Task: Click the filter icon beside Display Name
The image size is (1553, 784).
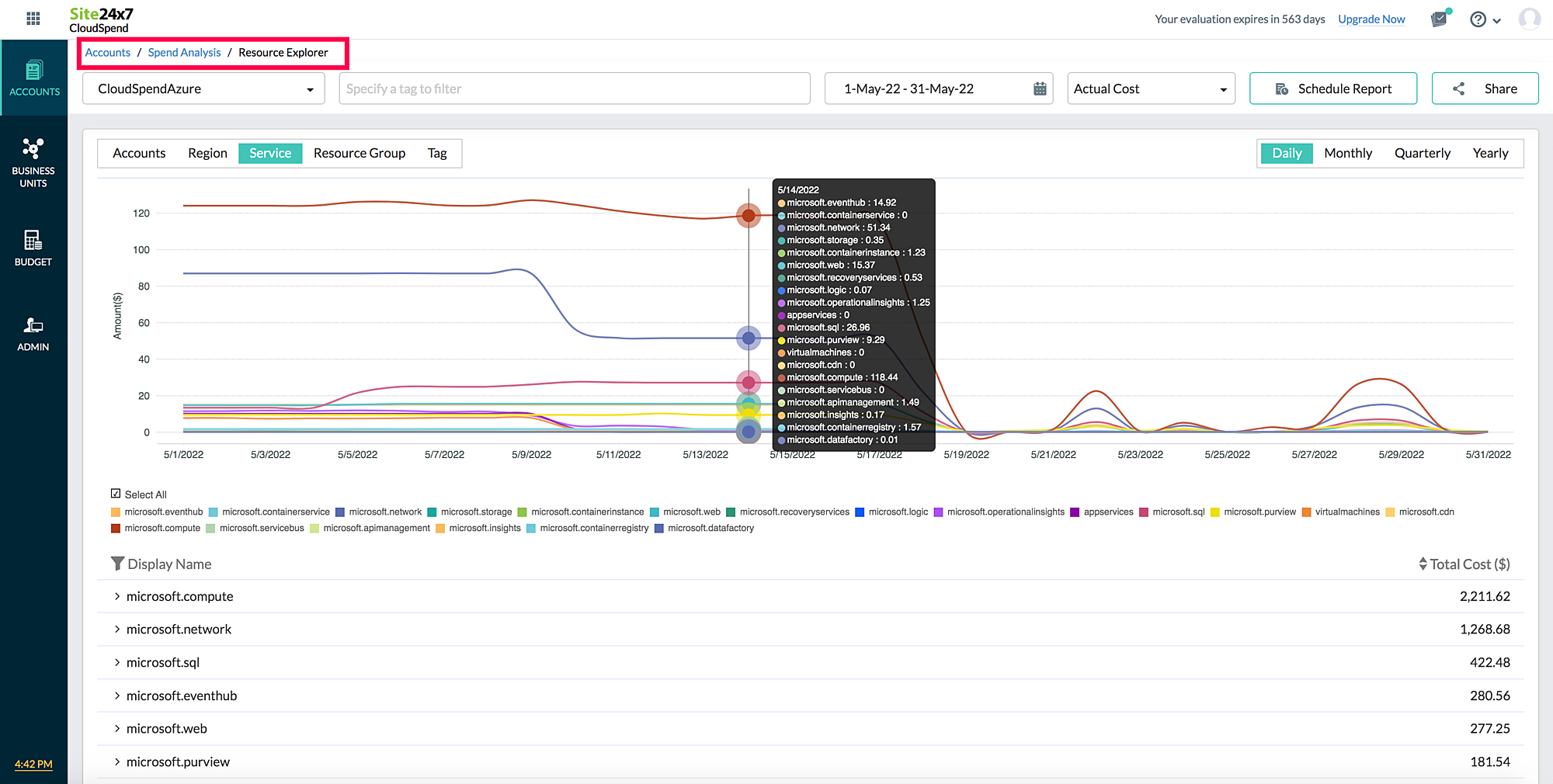Action: [x=118, y=564]
